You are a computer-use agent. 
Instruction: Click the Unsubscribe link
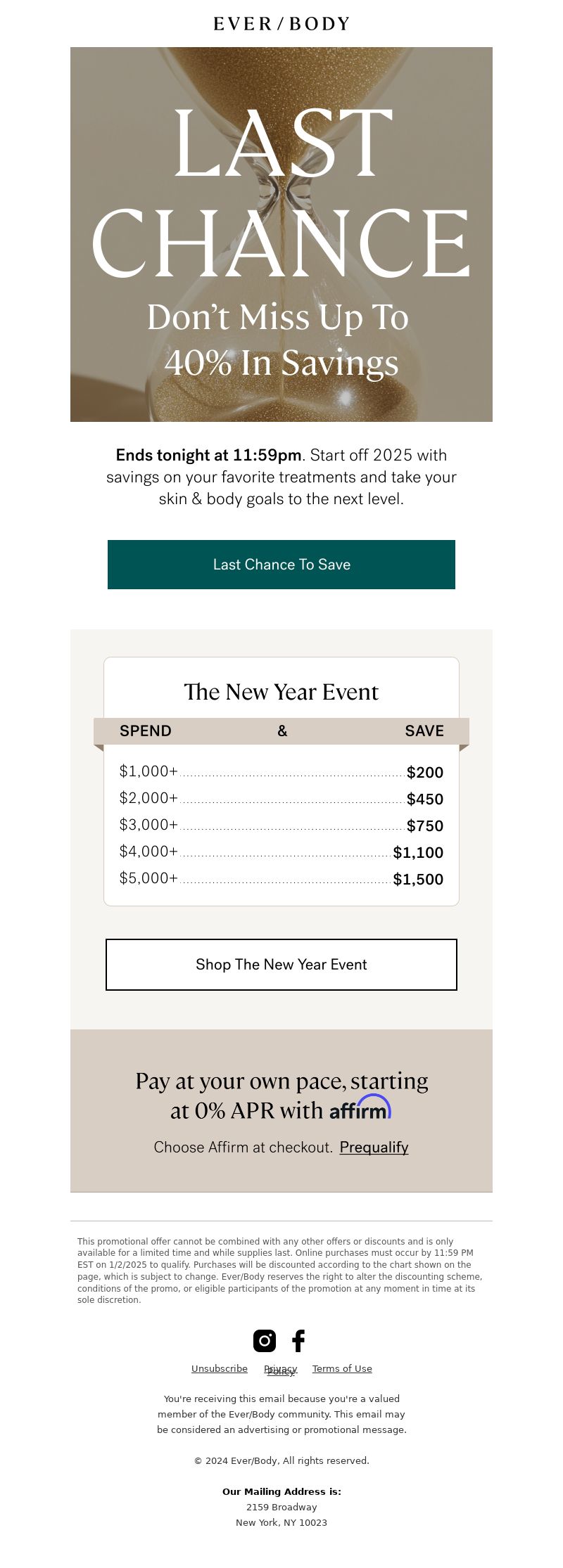tap(220, 1368)
